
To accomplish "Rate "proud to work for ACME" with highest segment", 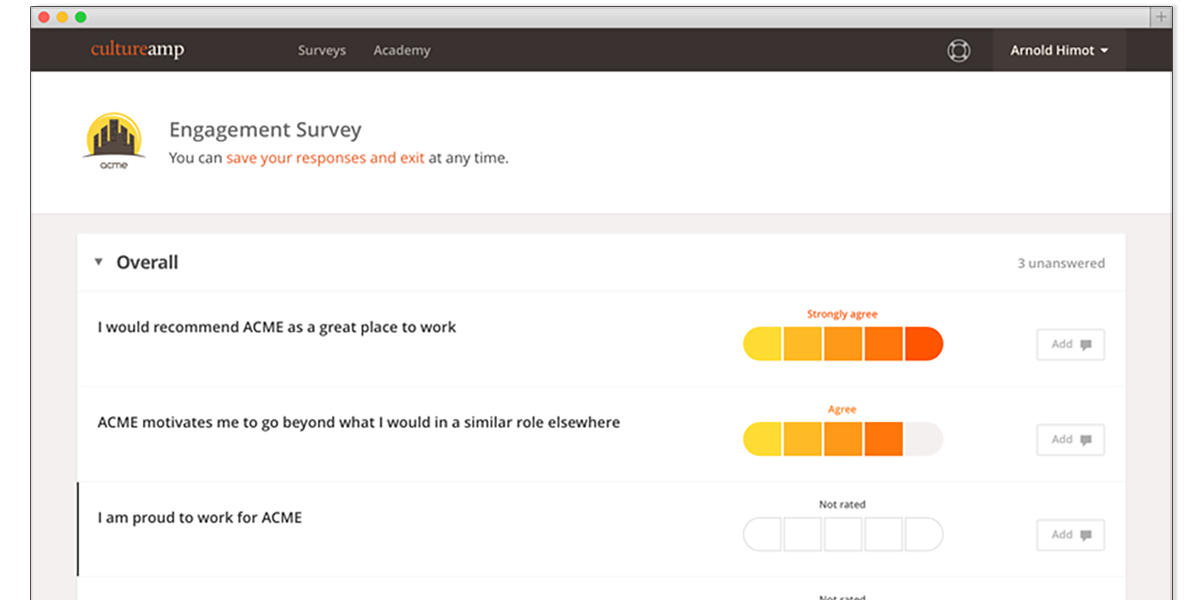I will click(x=924, y=534).
